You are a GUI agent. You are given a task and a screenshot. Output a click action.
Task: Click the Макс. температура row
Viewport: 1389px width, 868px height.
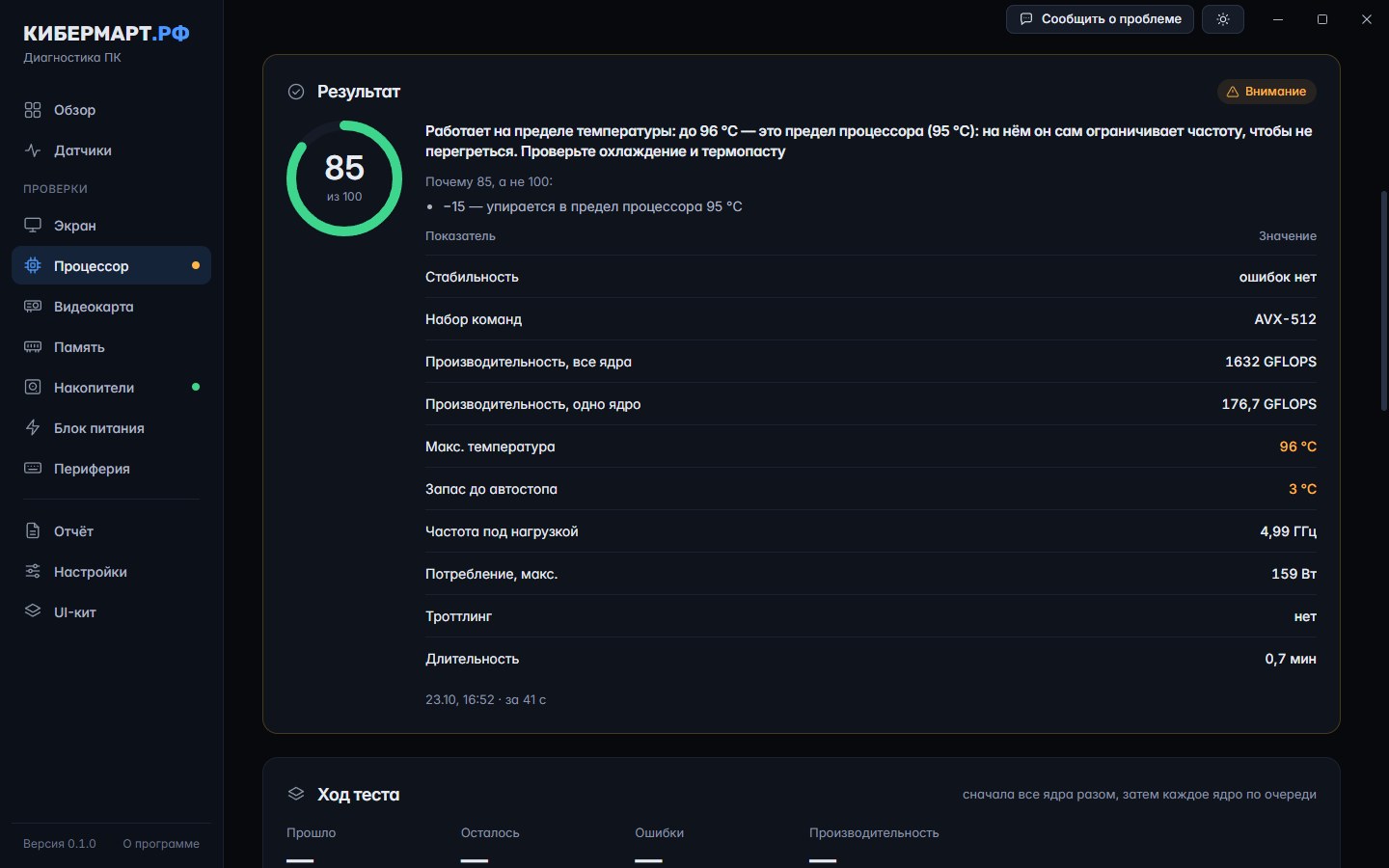click(x=871, y=447)
